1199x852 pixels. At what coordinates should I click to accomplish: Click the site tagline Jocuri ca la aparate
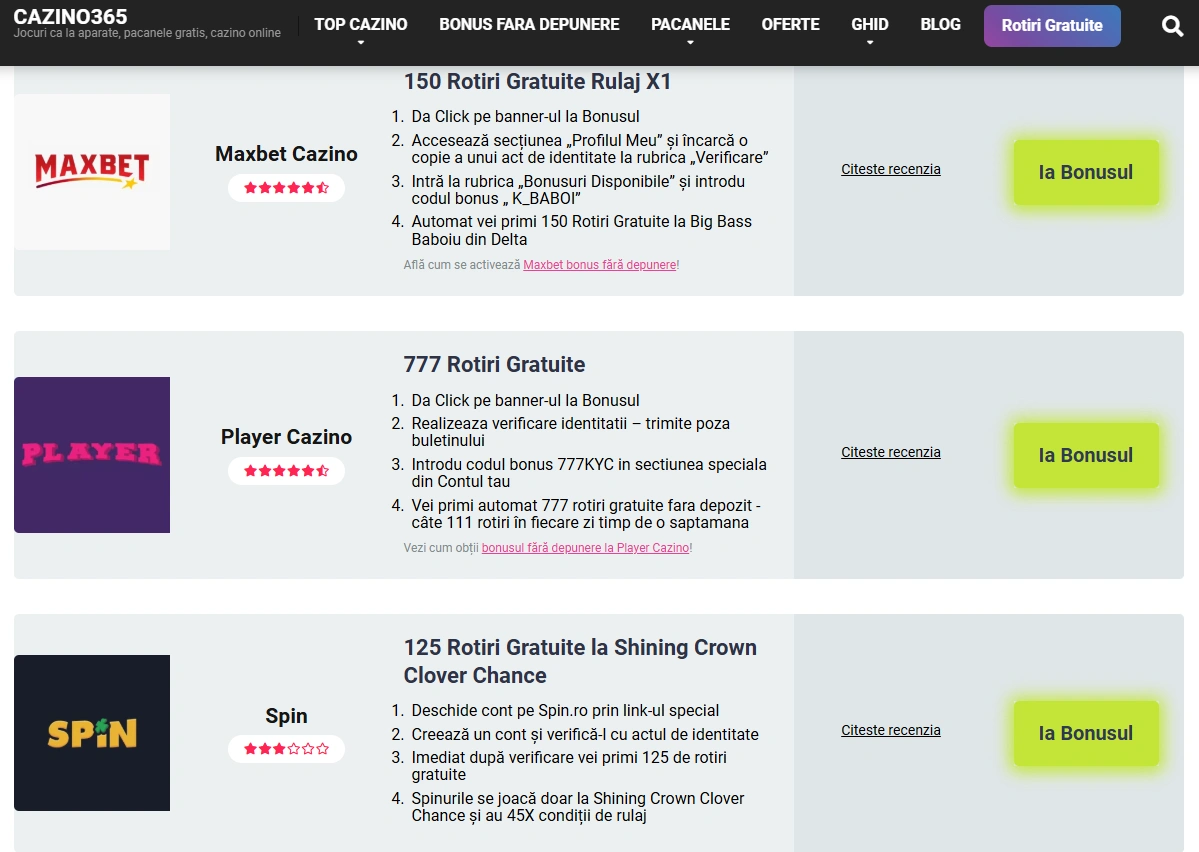[147, 33]
